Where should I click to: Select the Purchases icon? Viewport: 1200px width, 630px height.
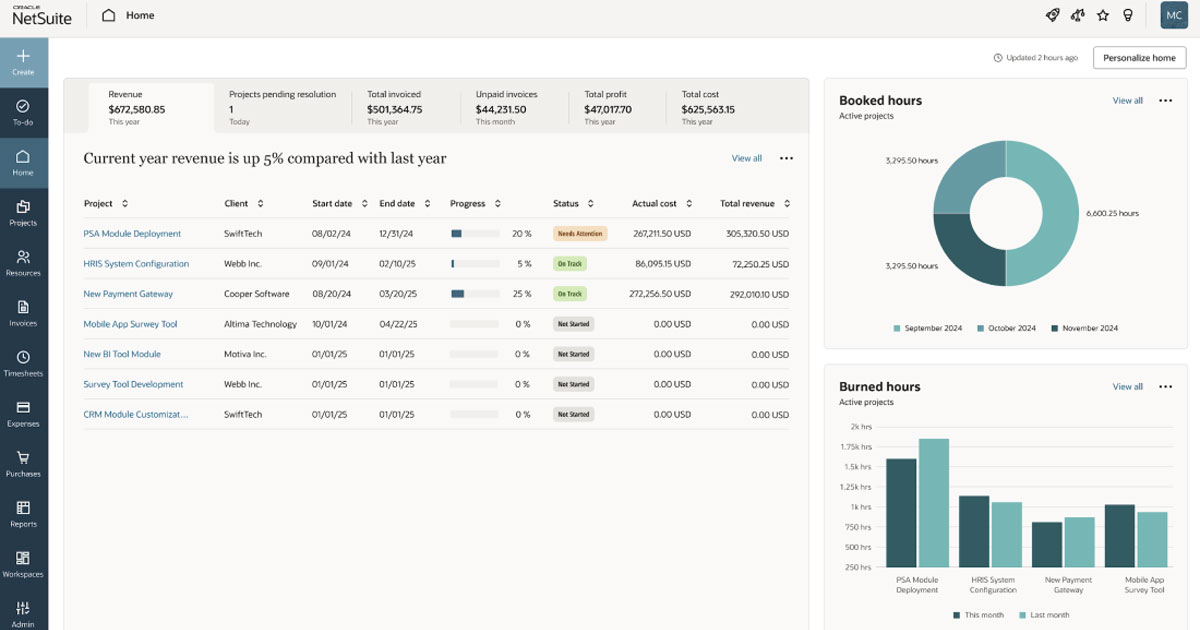tap(23, 464)
